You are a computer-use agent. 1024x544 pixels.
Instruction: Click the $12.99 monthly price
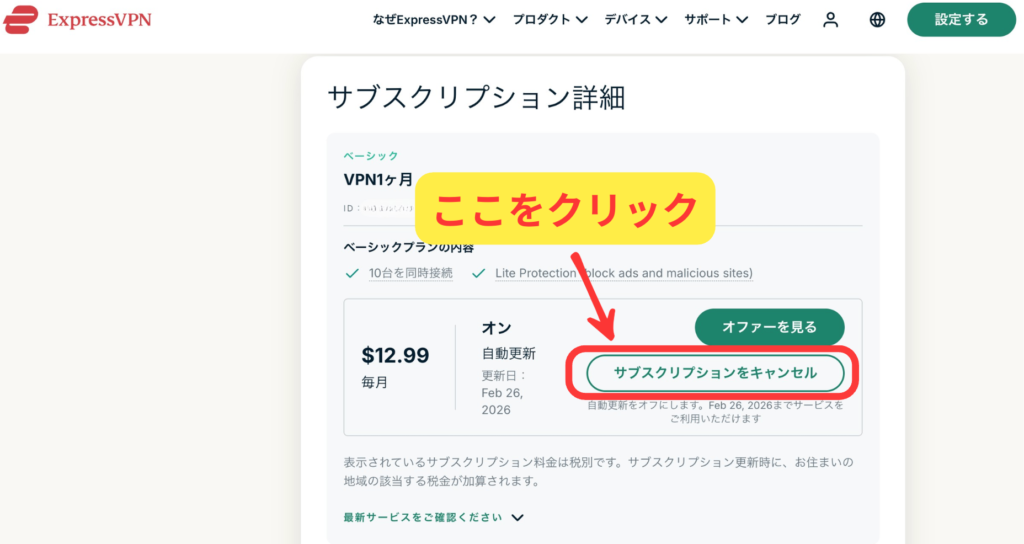(395, 355)
